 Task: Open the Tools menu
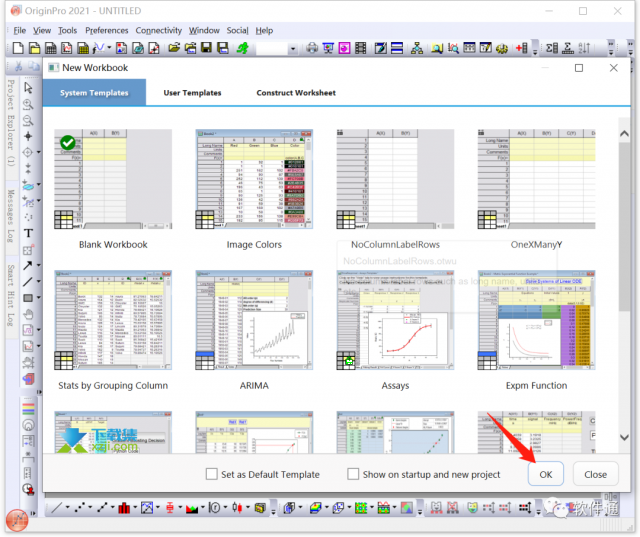tap(67, 31)
